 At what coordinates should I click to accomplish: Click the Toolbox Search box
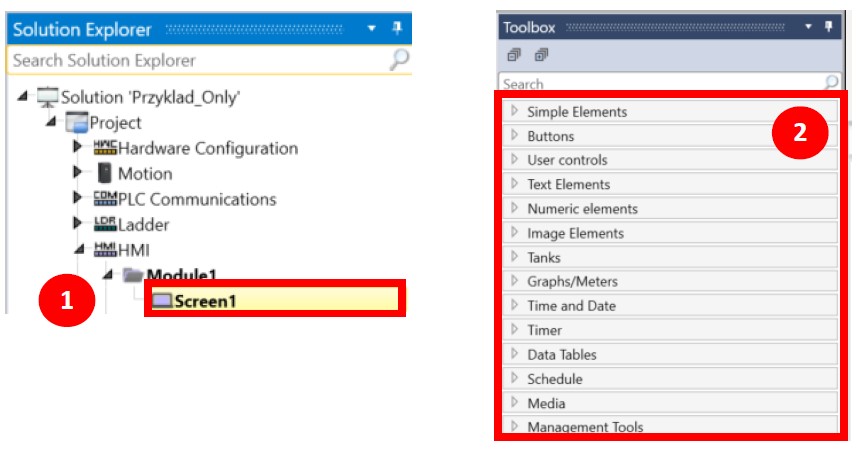[660, 84]
